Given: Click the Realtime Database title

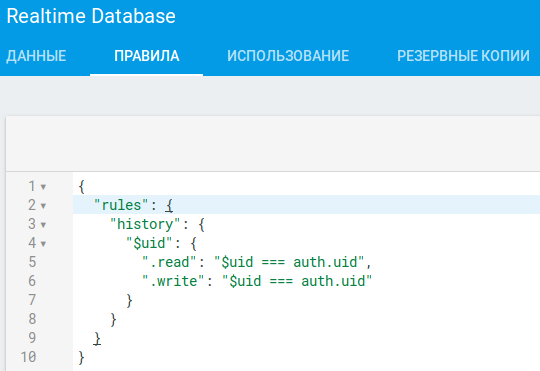Looking at the screenshot, I should point(91,16).
